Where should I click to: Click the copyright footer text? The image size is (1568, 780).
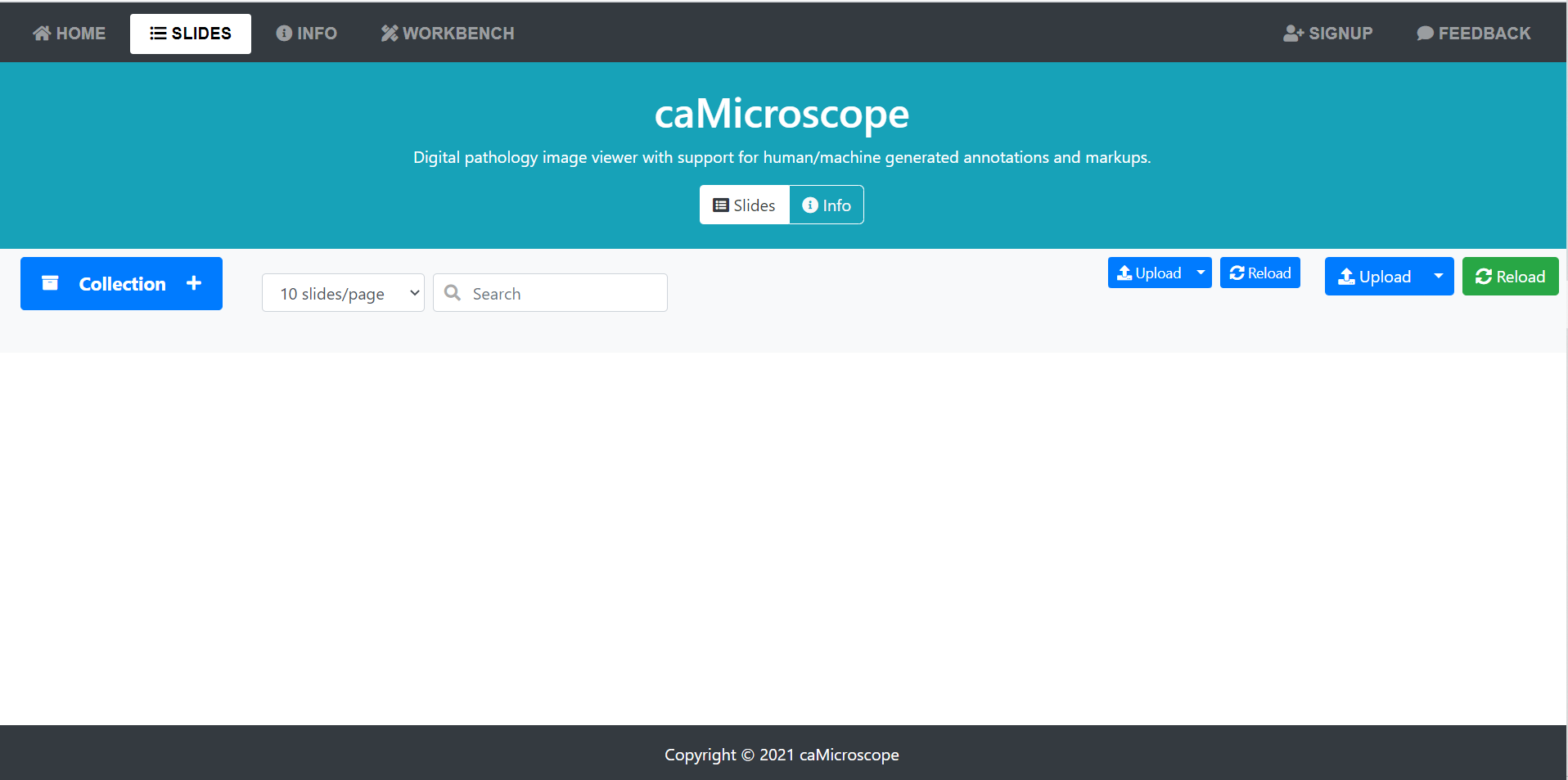click(782, 755)
